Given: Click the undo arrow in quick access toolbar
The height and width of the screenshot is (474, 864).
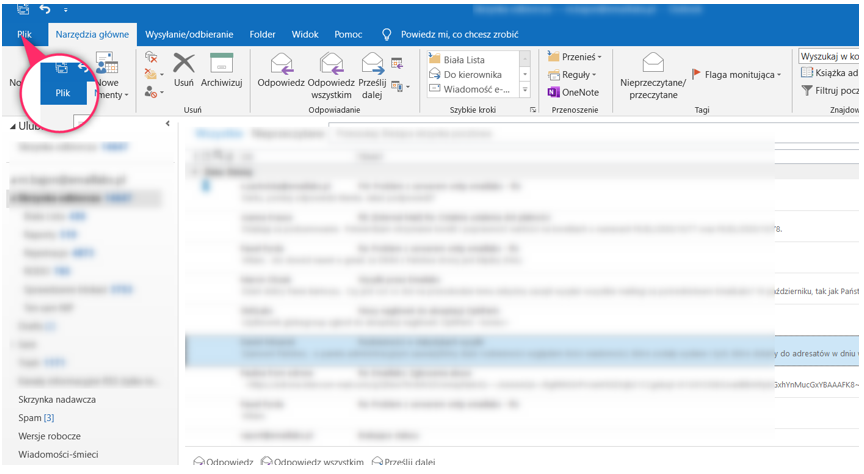Looking at the screenshot, I should tap(45, 9).
